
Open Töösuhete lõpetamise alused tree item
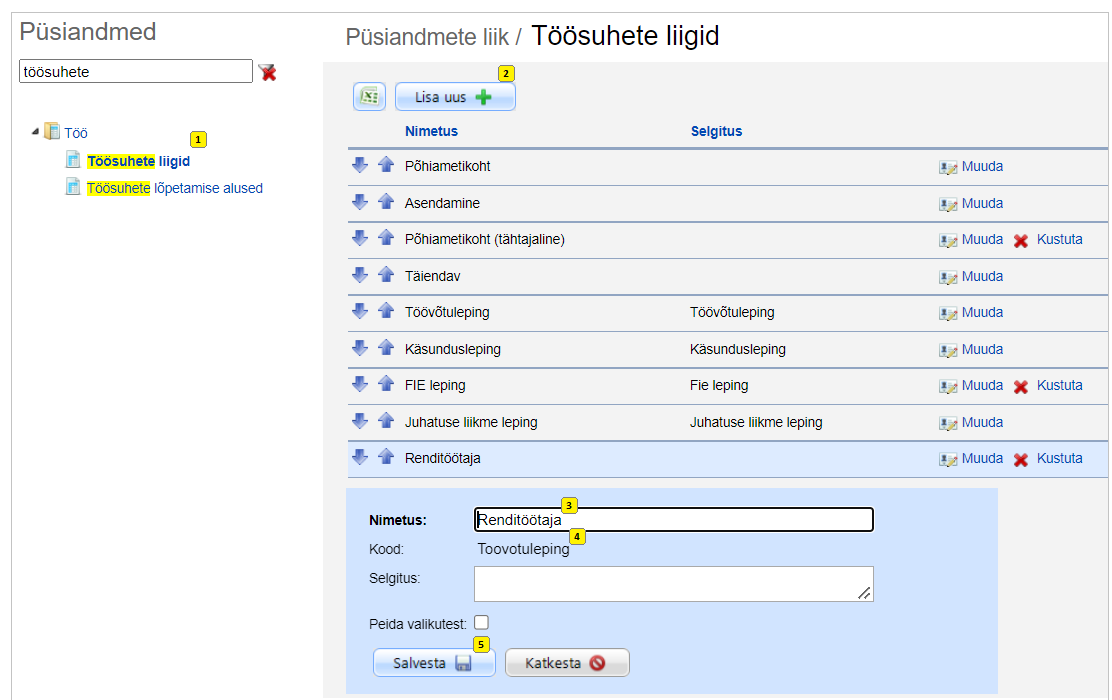[x=174, y=188]
